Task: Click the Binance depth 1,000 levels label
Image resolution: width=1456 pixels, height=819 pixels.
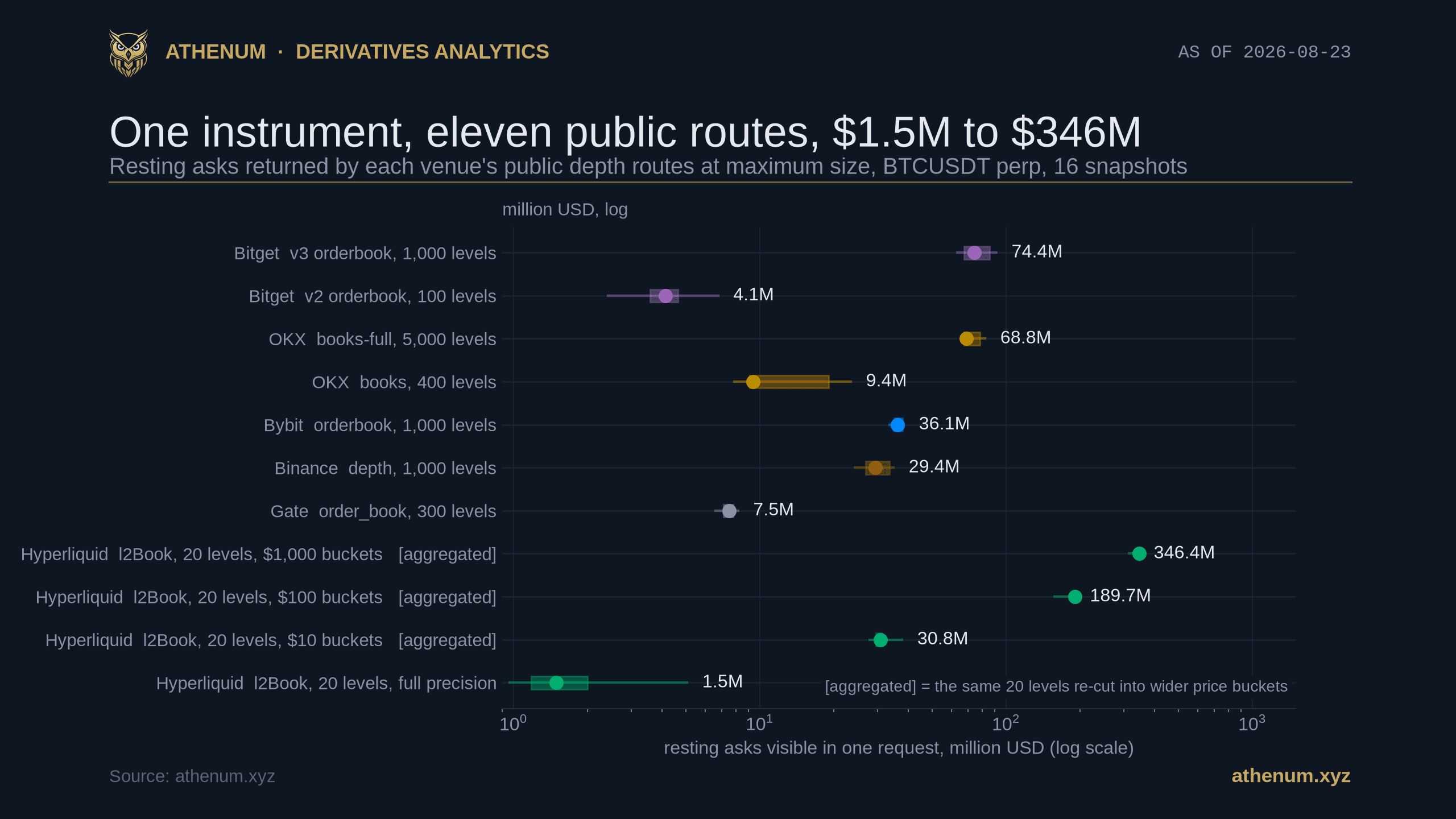Action: [385, 468]
